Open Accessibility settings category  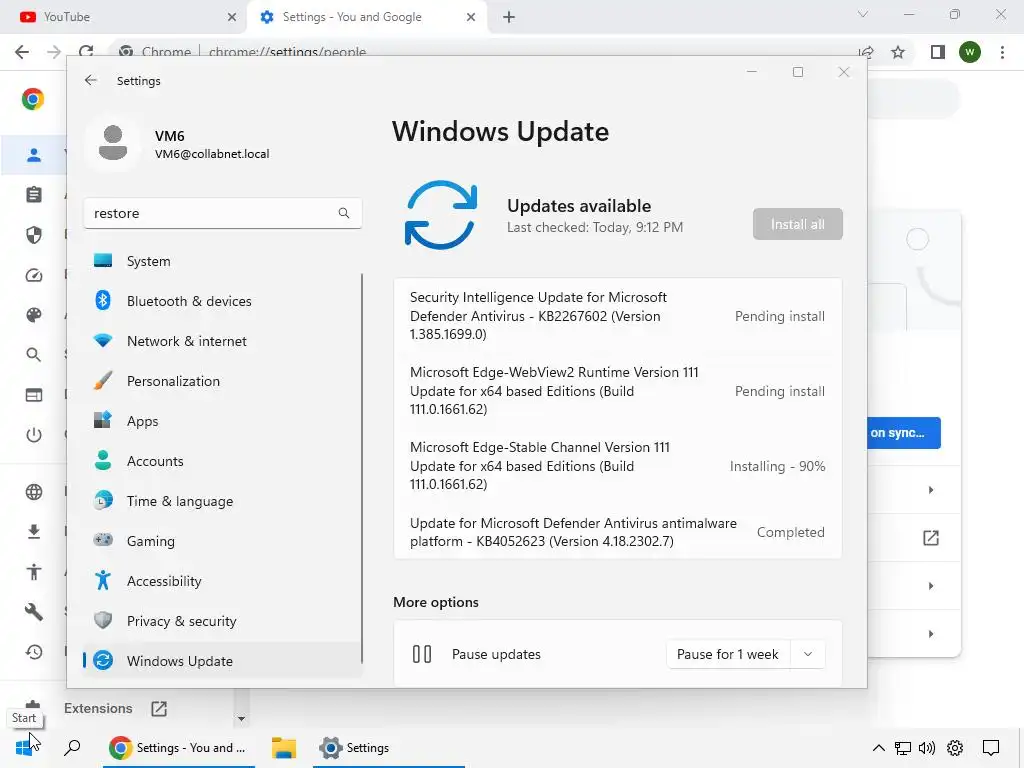[x=222, y=581]
